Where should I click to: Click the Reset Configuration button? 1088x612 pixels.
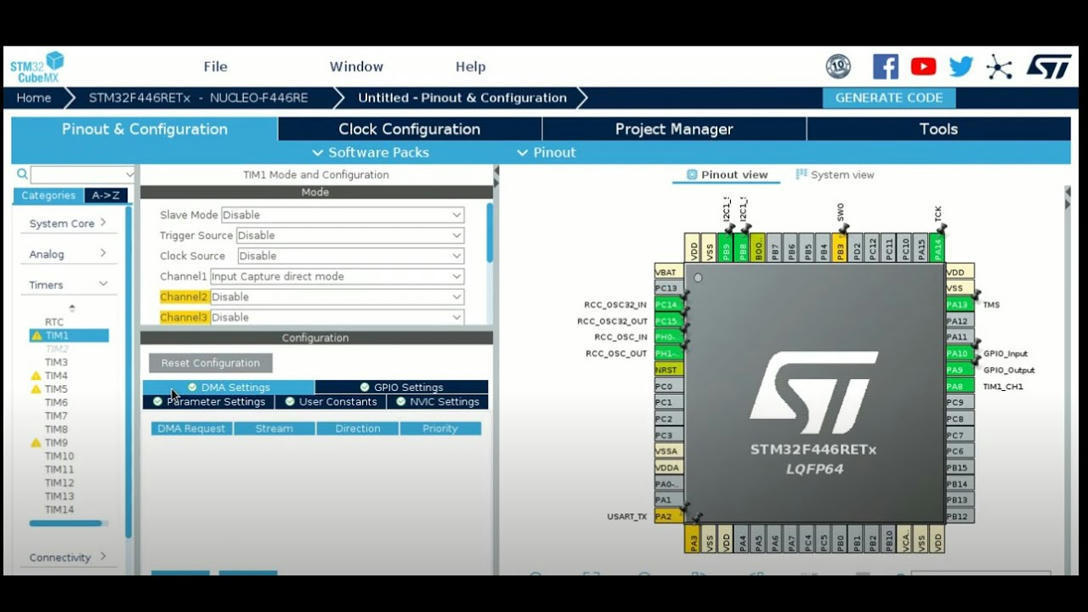tap(210, 362)
